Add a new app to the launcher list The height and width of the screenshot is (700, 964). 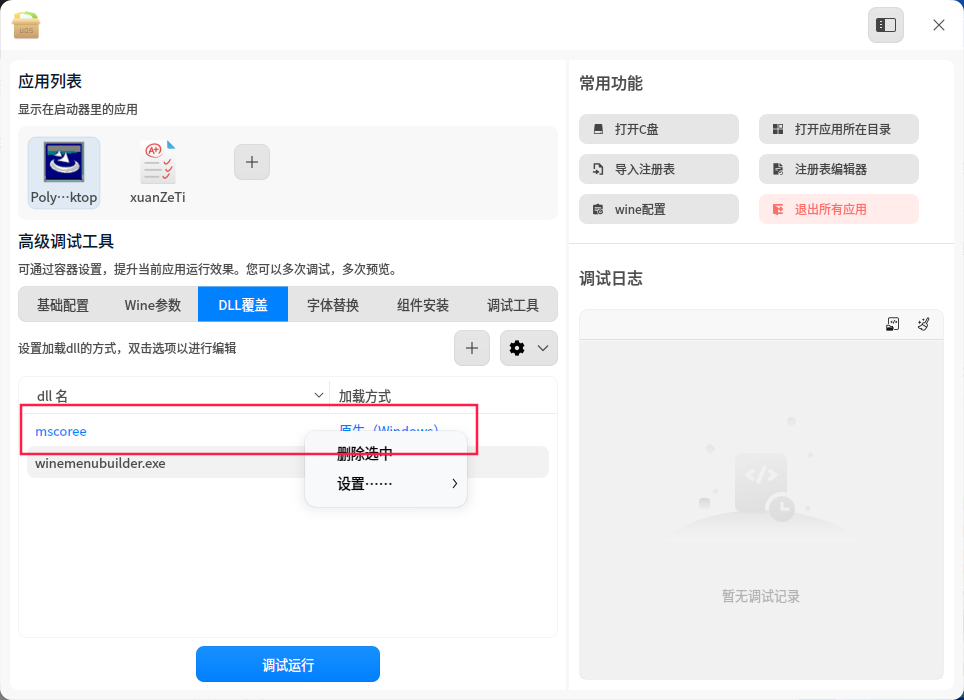[x=252, y=162]
